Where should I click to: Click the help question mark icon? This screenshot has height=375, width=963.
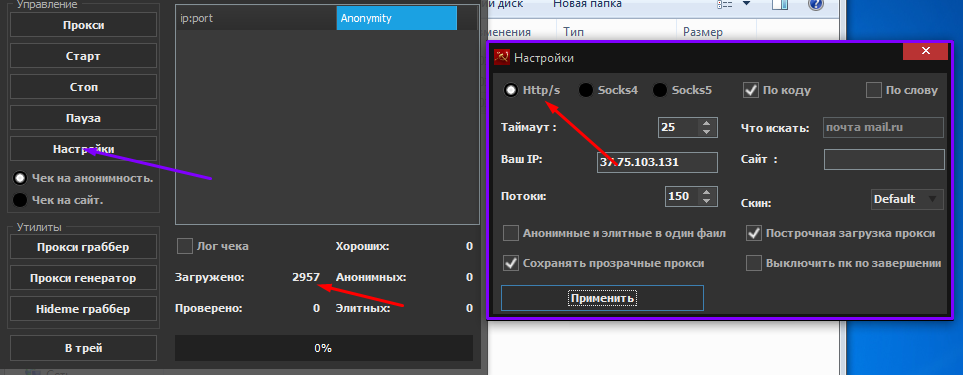[x=816, y=4]
